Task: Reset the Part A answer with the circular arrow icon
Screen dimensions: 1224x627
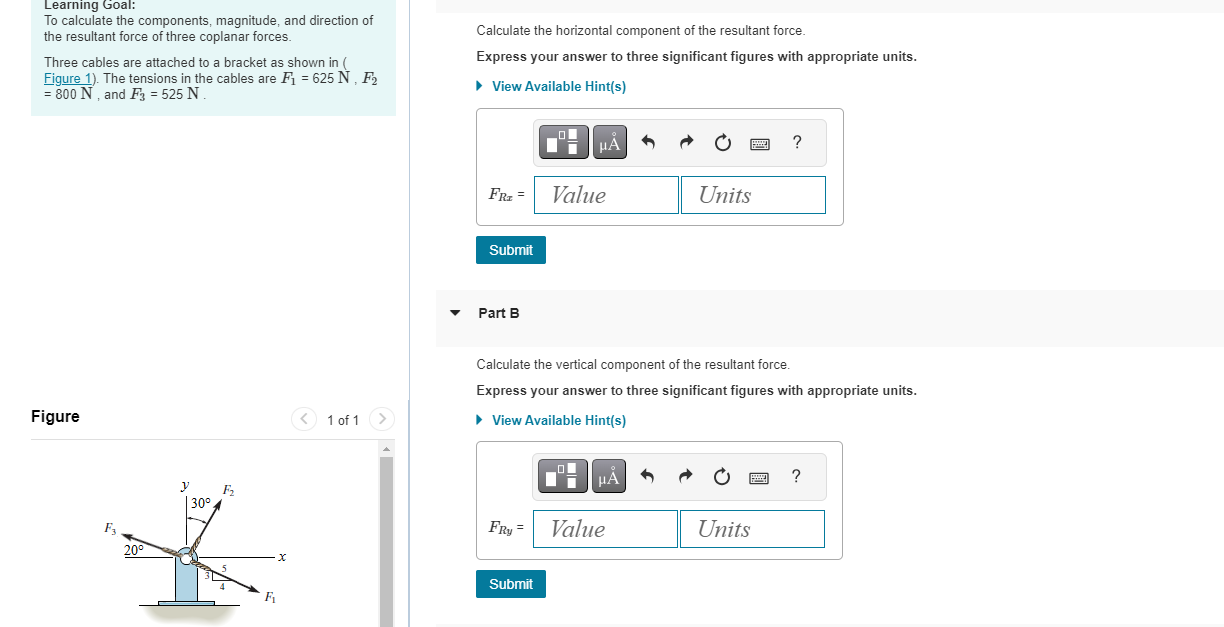Action: point(722,142)
